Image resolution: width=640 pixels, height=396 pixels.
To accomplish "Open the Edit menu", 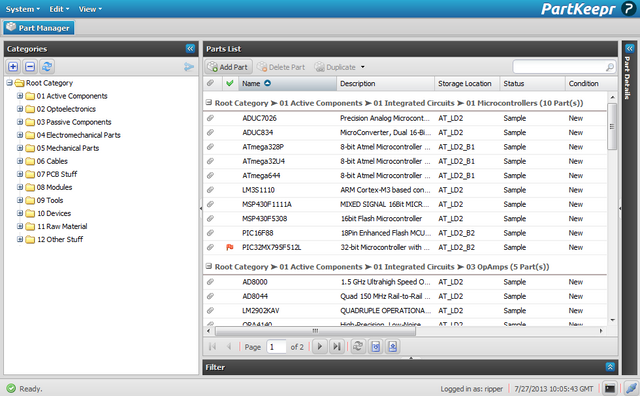I will (x=59, y=9).
